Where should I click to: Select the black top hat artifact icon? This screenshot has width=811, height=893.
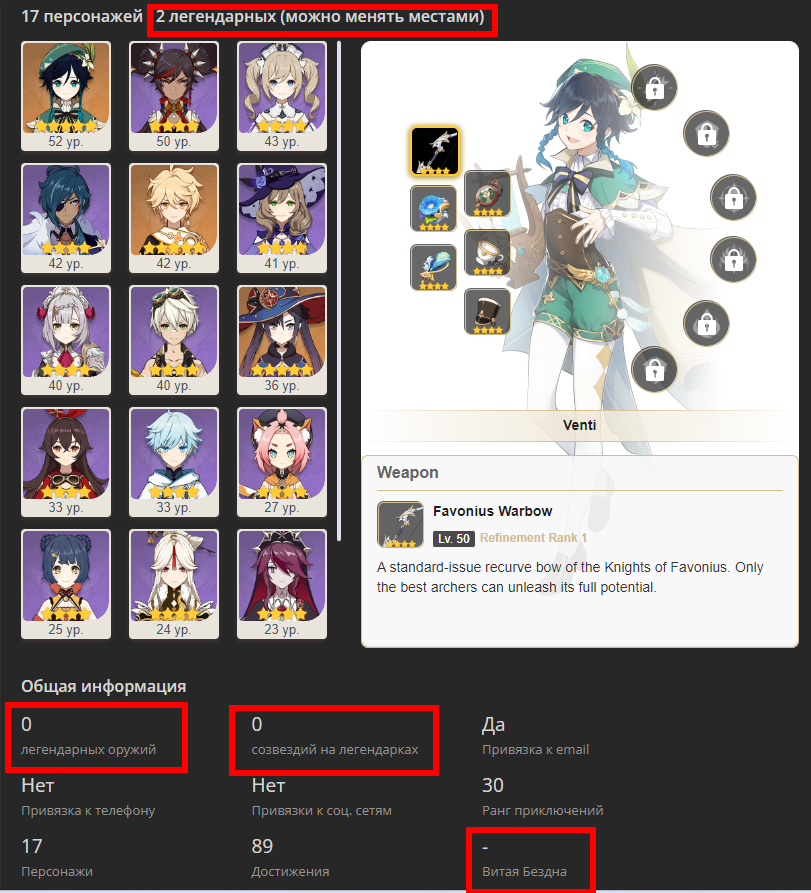[488, 312]
